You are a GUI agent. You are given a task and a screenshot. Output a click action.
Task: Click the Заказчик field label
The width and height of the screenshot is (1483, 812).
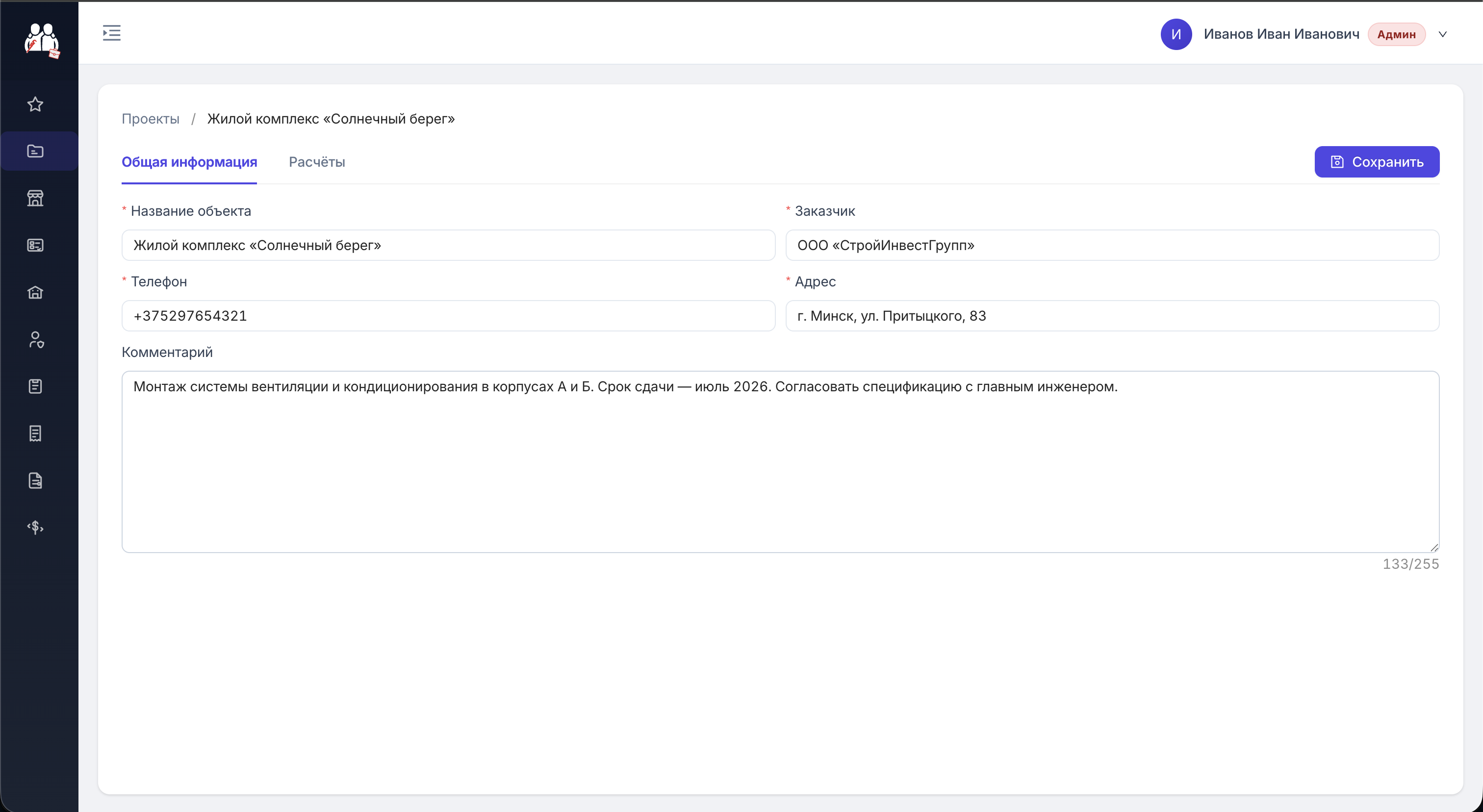pos(824,211)
